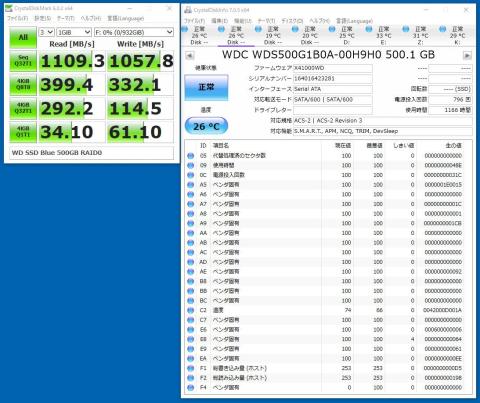Click the status icon of row AC
This screenshot has height=403, width=480.
coord(191,252)
